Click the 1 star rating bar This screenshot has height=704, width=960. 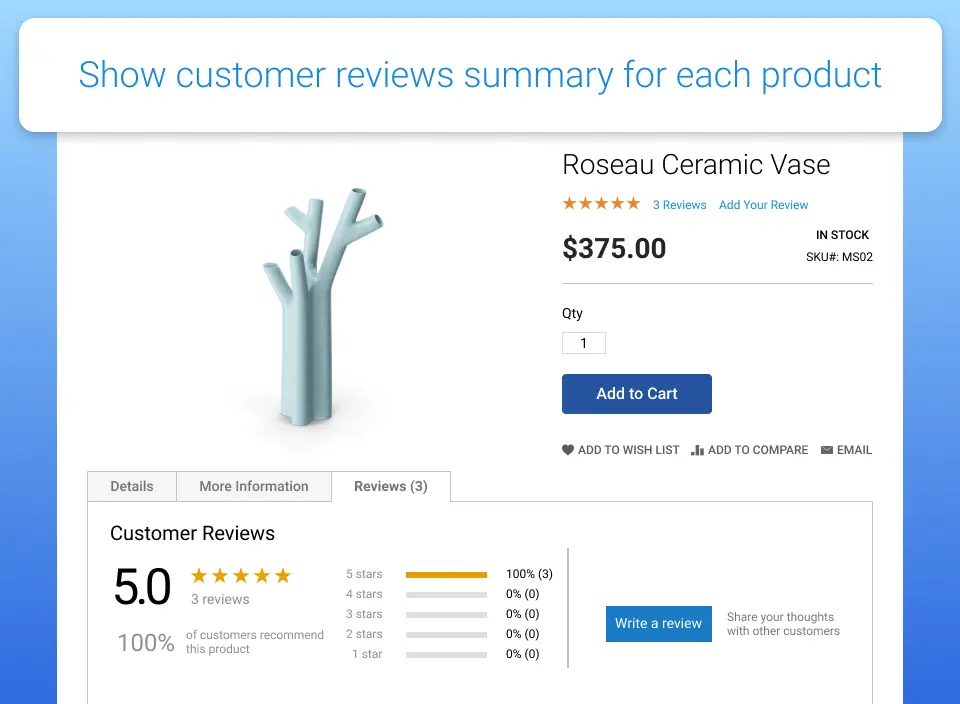[x=446, y=654]
